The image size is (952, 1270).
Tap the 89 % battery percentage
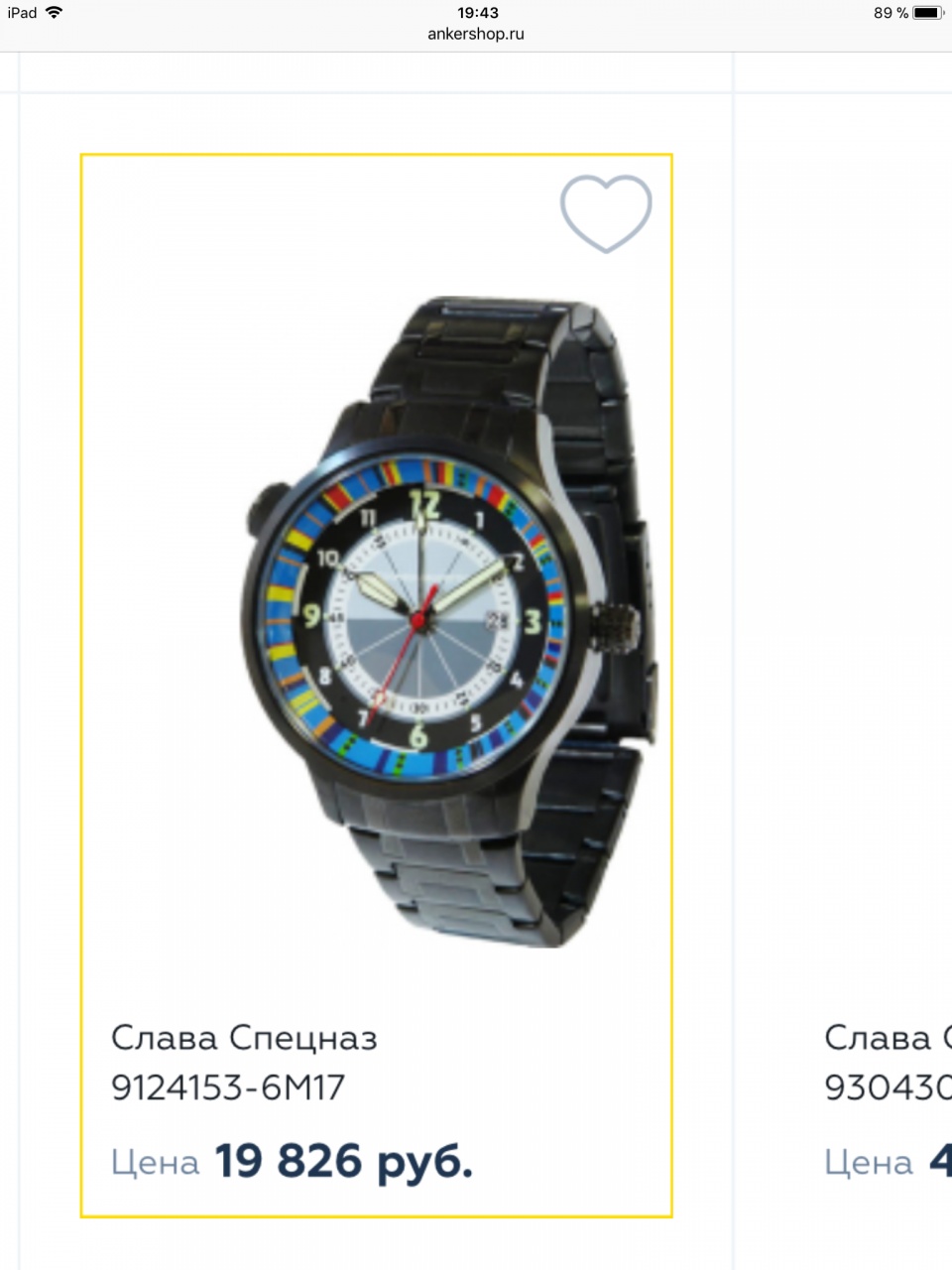pyautogui.click(x=891, y=13)
